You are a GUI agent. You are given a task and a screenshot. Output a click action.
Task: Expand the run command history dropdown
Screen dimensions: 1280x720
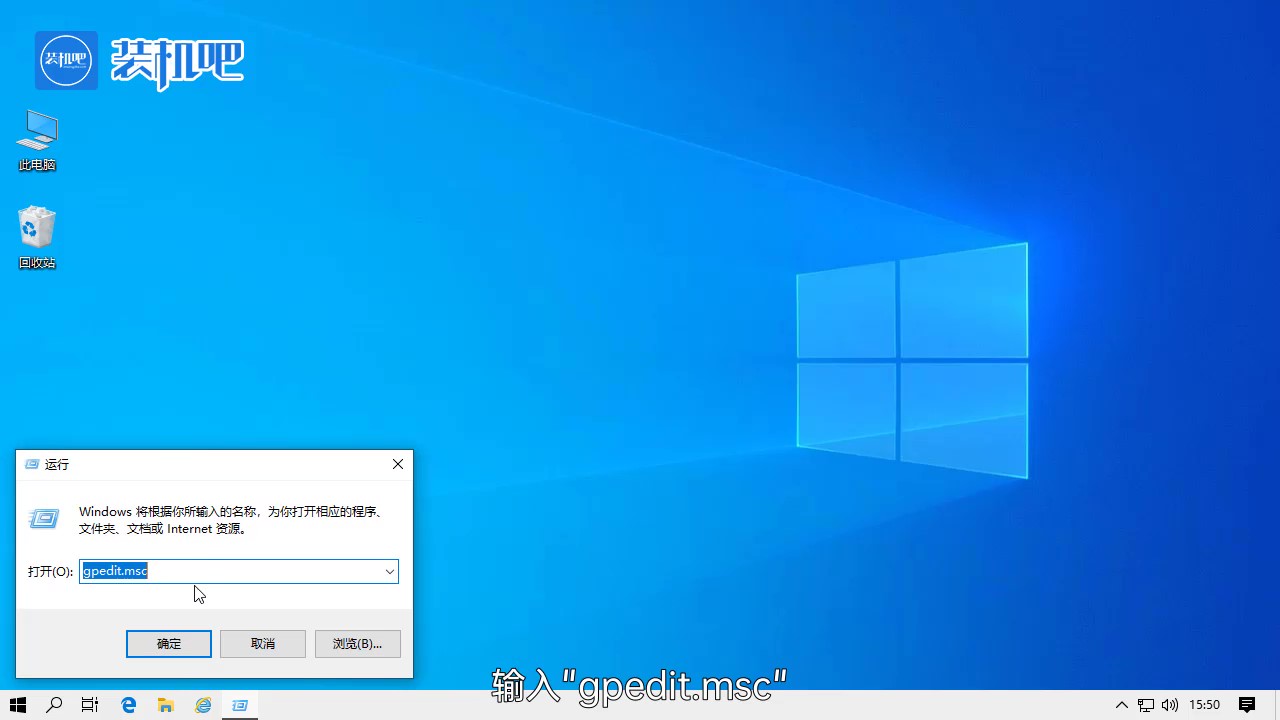390,571
